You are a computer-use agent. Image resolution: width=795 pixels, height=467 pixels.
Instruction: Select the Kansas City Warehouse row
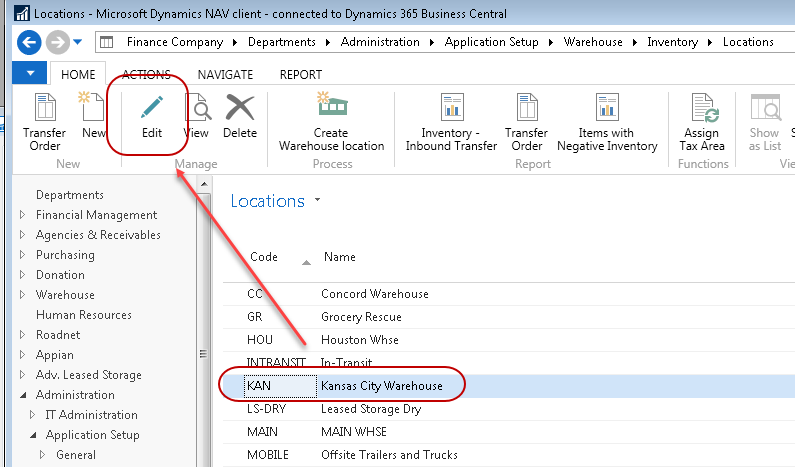(381, 385)
